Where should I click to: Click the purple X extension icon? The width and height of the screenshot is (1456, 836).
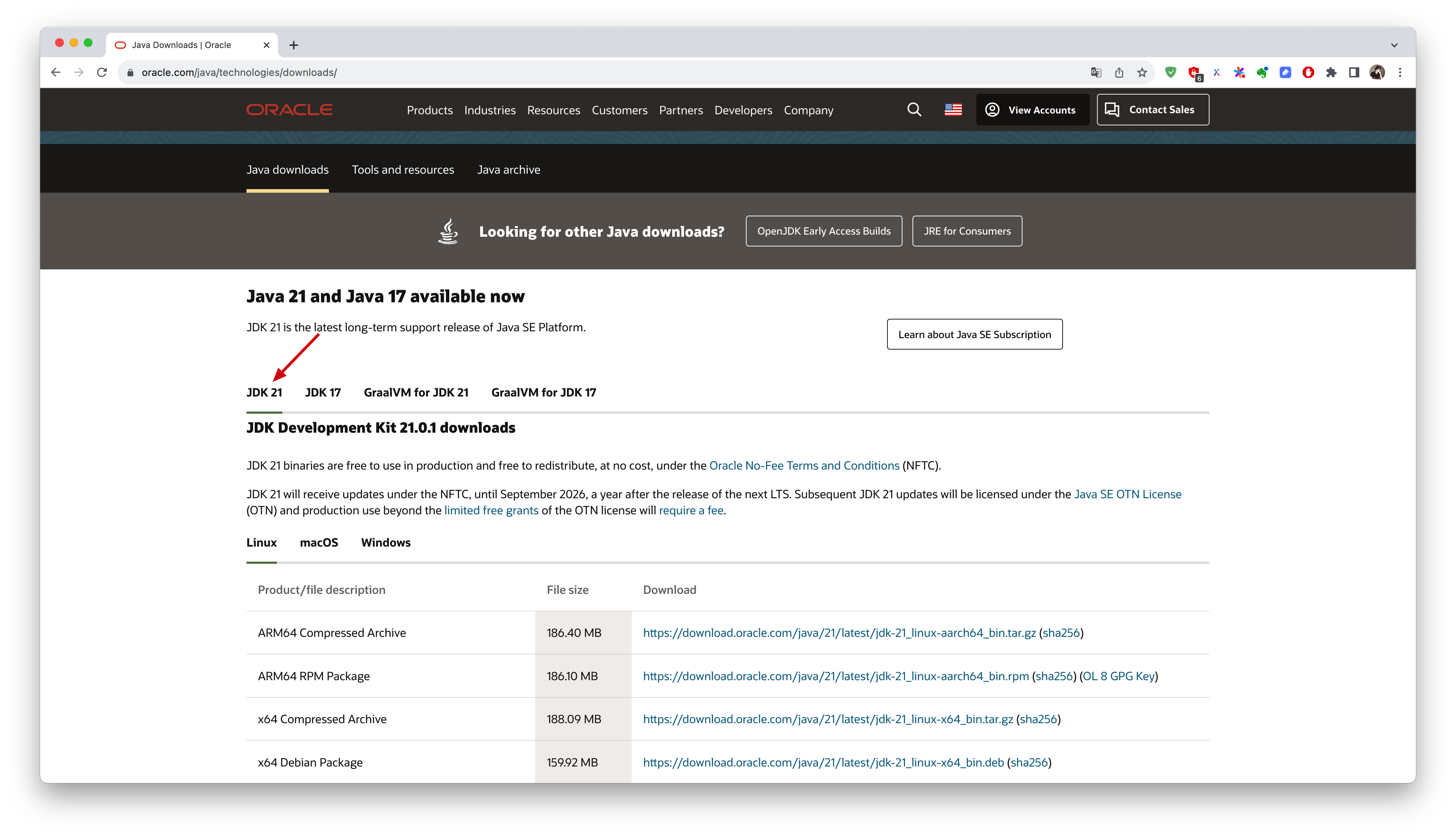coord(1217,72)
